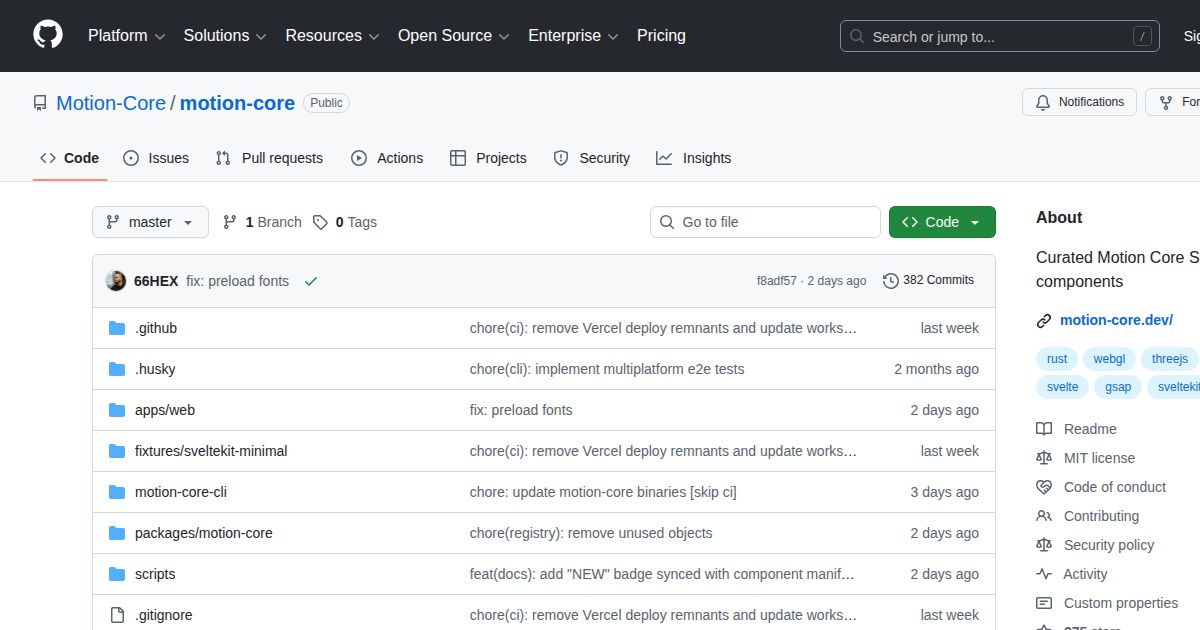1200x630 pixels.
Task: Expand the green Code dropdown
Action: [941, 222]
